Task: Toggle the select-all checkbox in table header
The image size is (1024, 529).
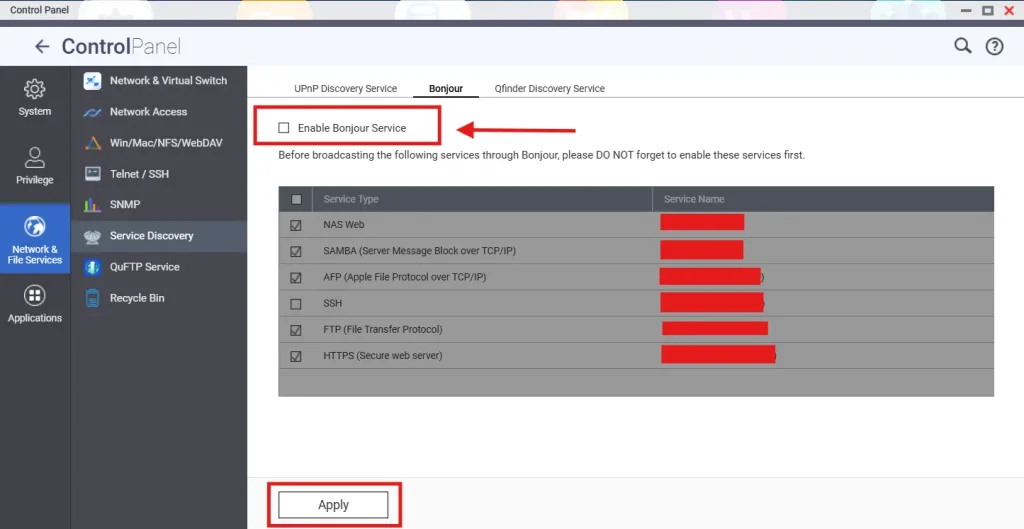Action: tap(296, 199)
